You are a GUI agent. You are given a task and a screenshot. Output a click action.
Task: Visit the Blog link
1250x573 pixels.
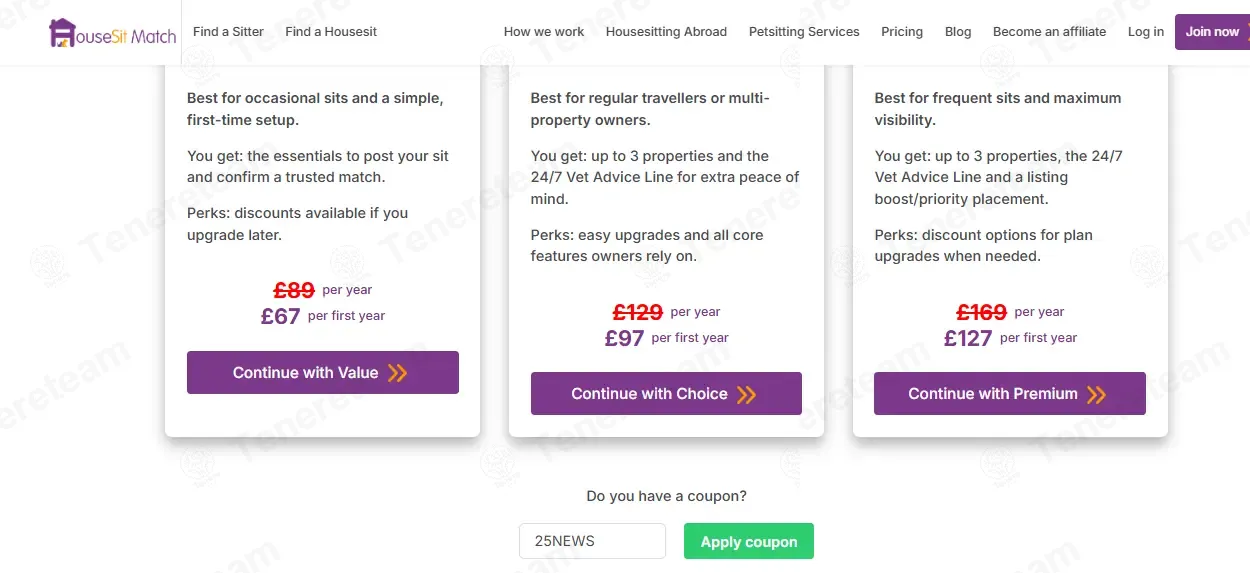(958, 32)
